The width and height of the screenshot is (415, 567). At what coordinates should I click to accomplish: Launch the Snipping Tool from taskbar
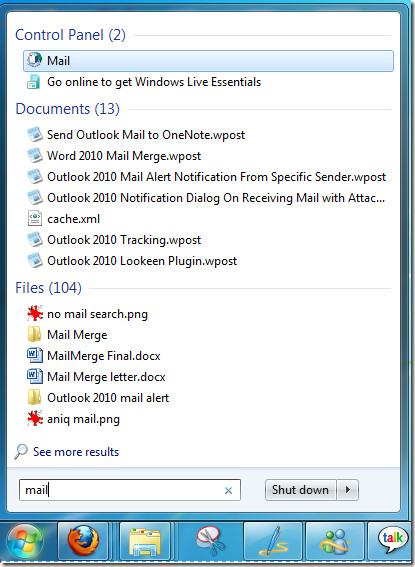[x=211, y=541]
